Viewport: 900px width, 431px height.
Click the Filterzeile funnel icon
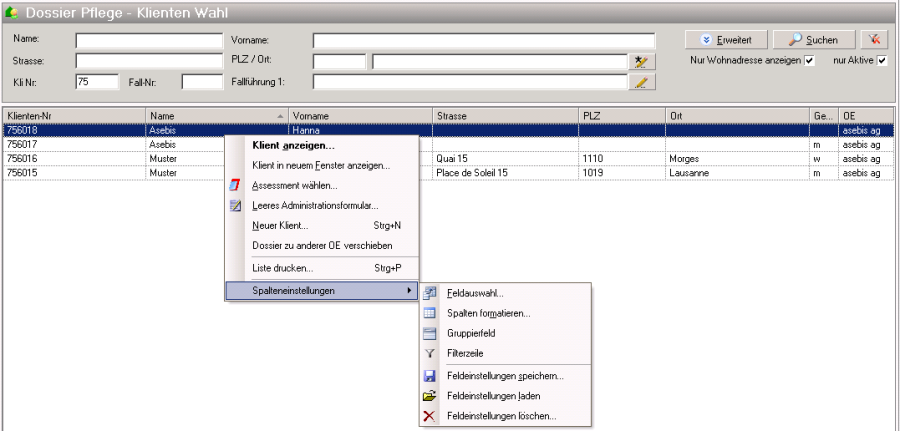pos(429,354)
